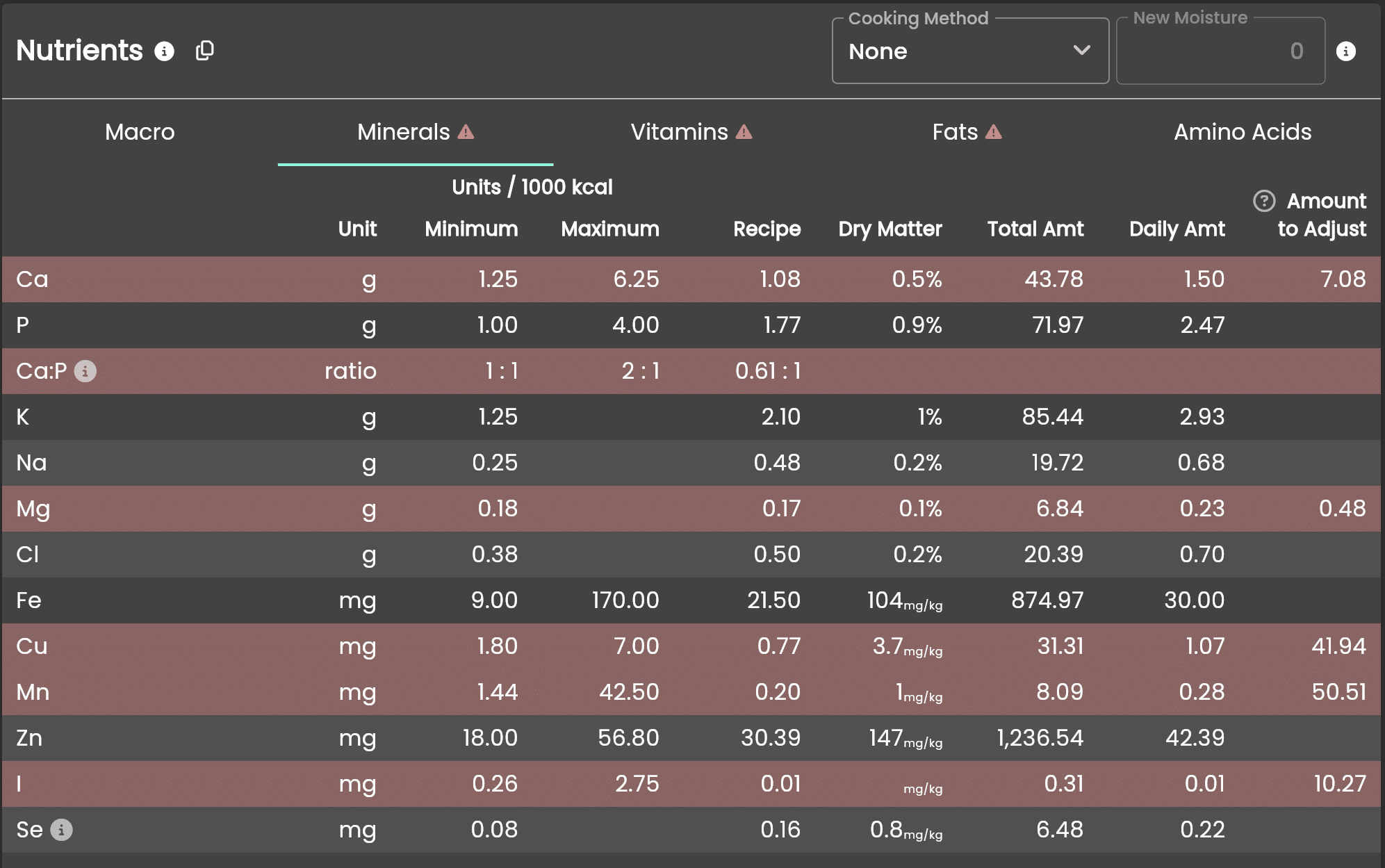This screenshot has height=868, width=1385.
Task: Open the Fats tab
Action: click(x=955, y=132)
